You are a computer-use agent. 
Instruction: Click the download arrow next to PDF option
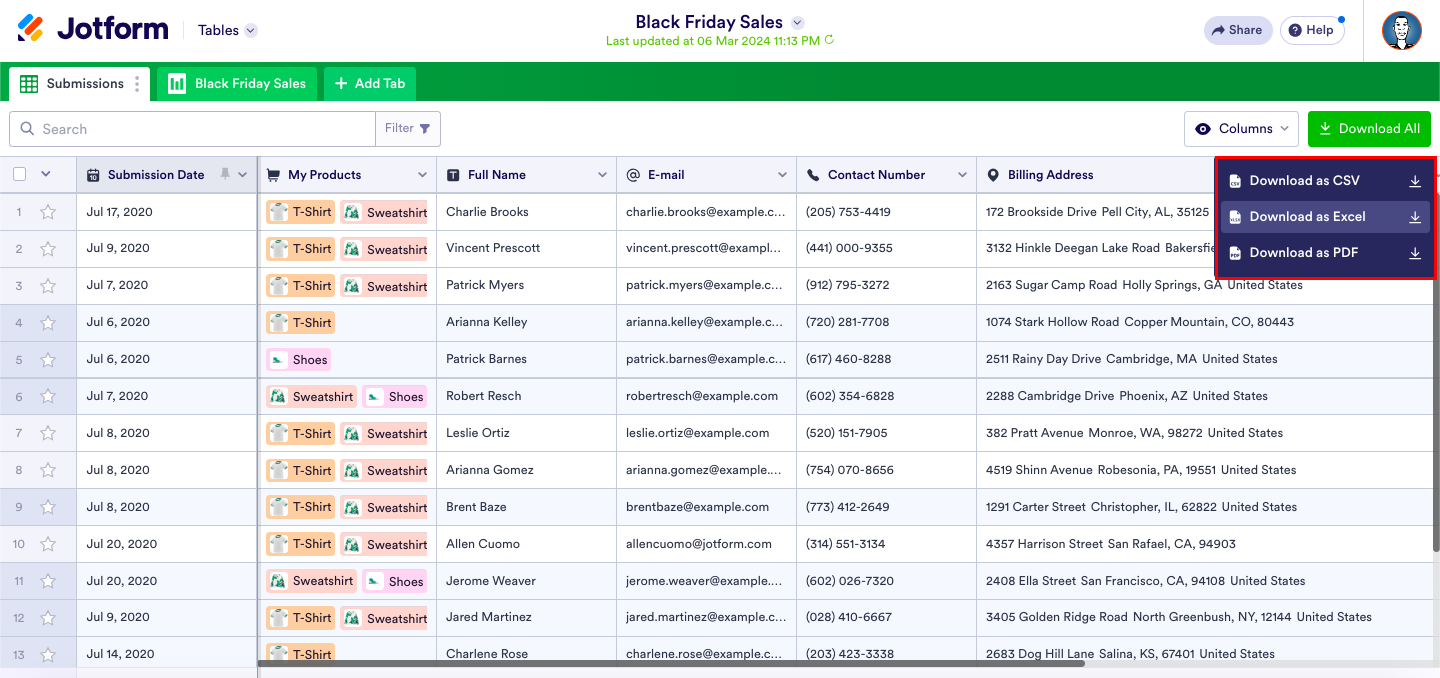pos(1415,253)
